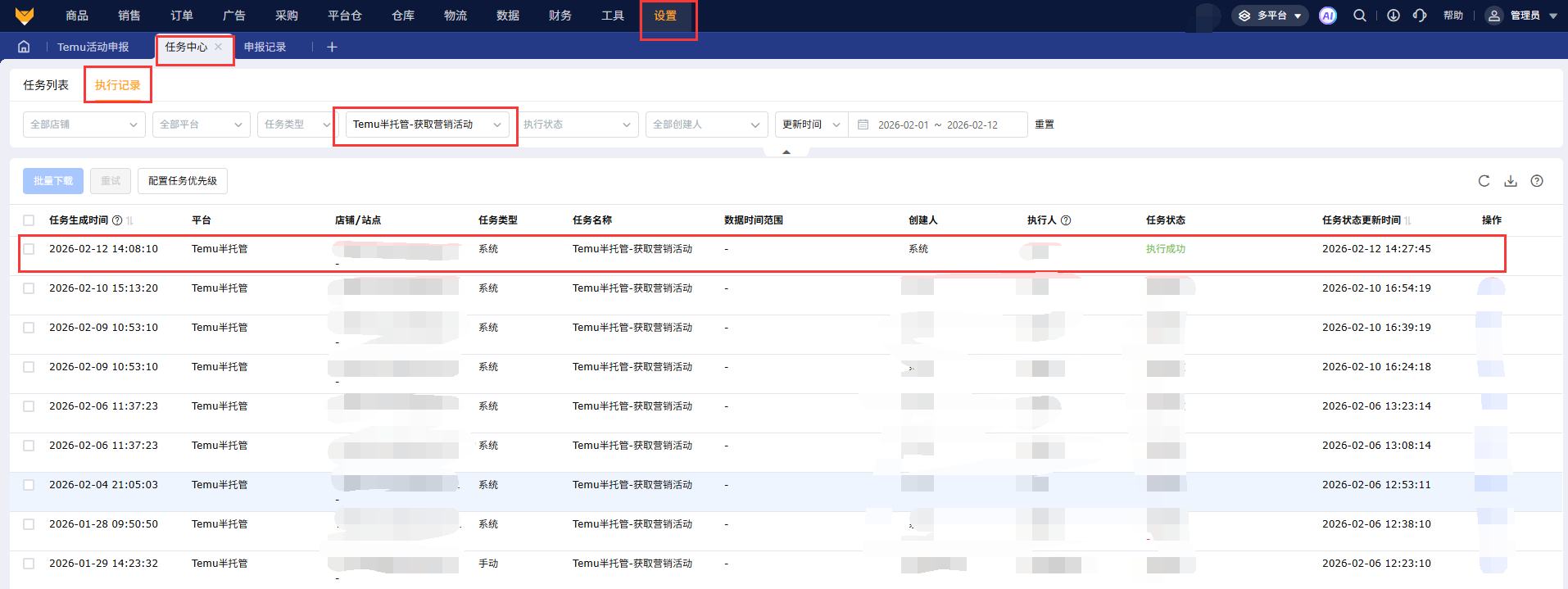Open the 采购 menu
Screen dimensions: 1568x589
coord(287,16)
